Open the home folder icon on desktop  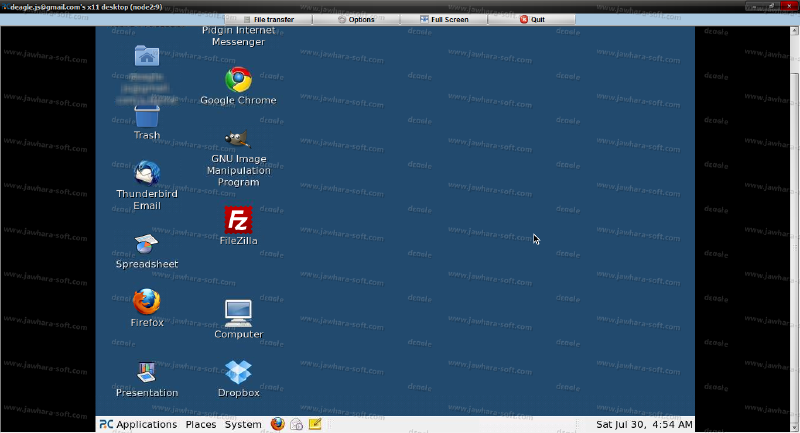tap(147, 55)
